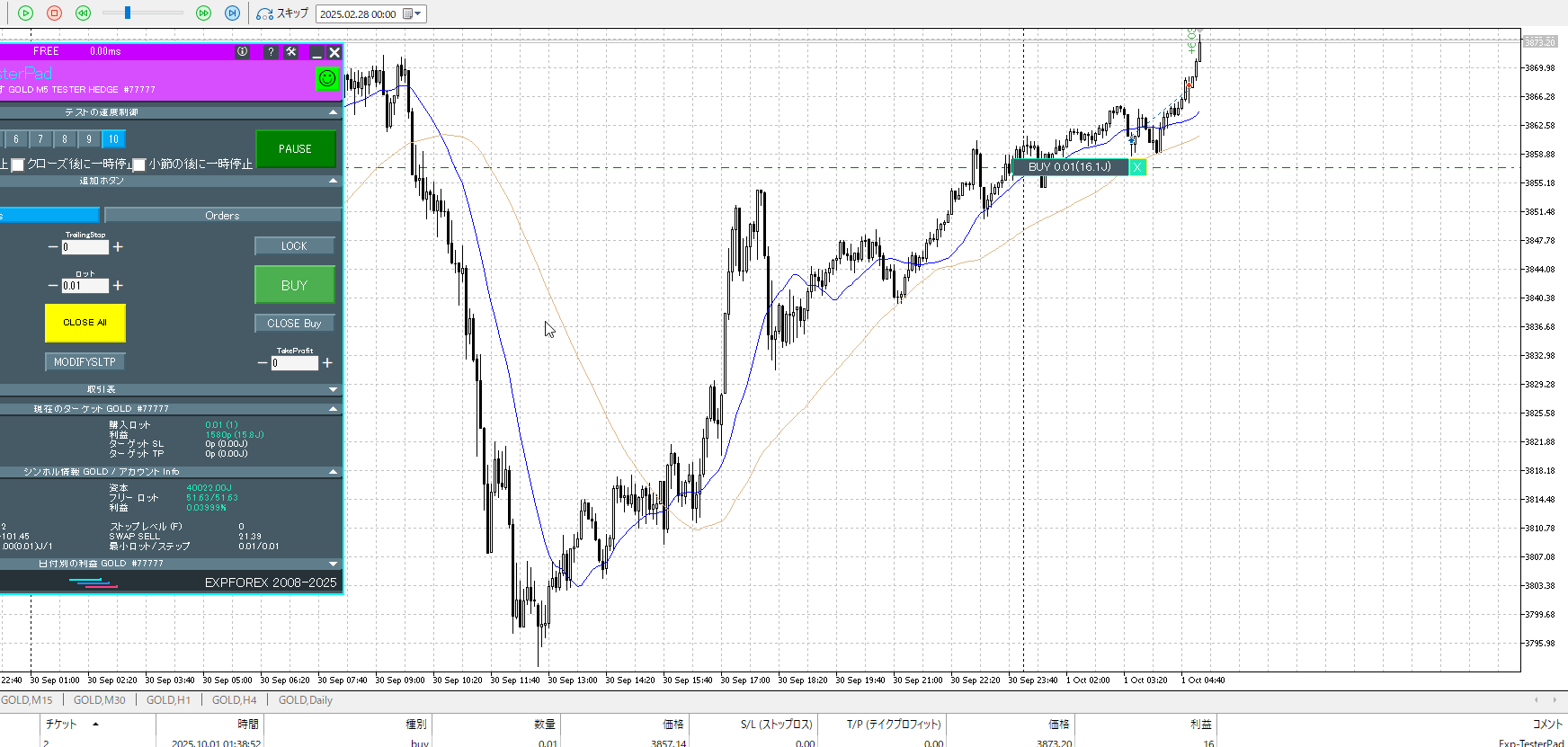Collapse the テストの速度制御 section
The width and height of the screenshot is (1568, 747).
(x=334, y=112)
